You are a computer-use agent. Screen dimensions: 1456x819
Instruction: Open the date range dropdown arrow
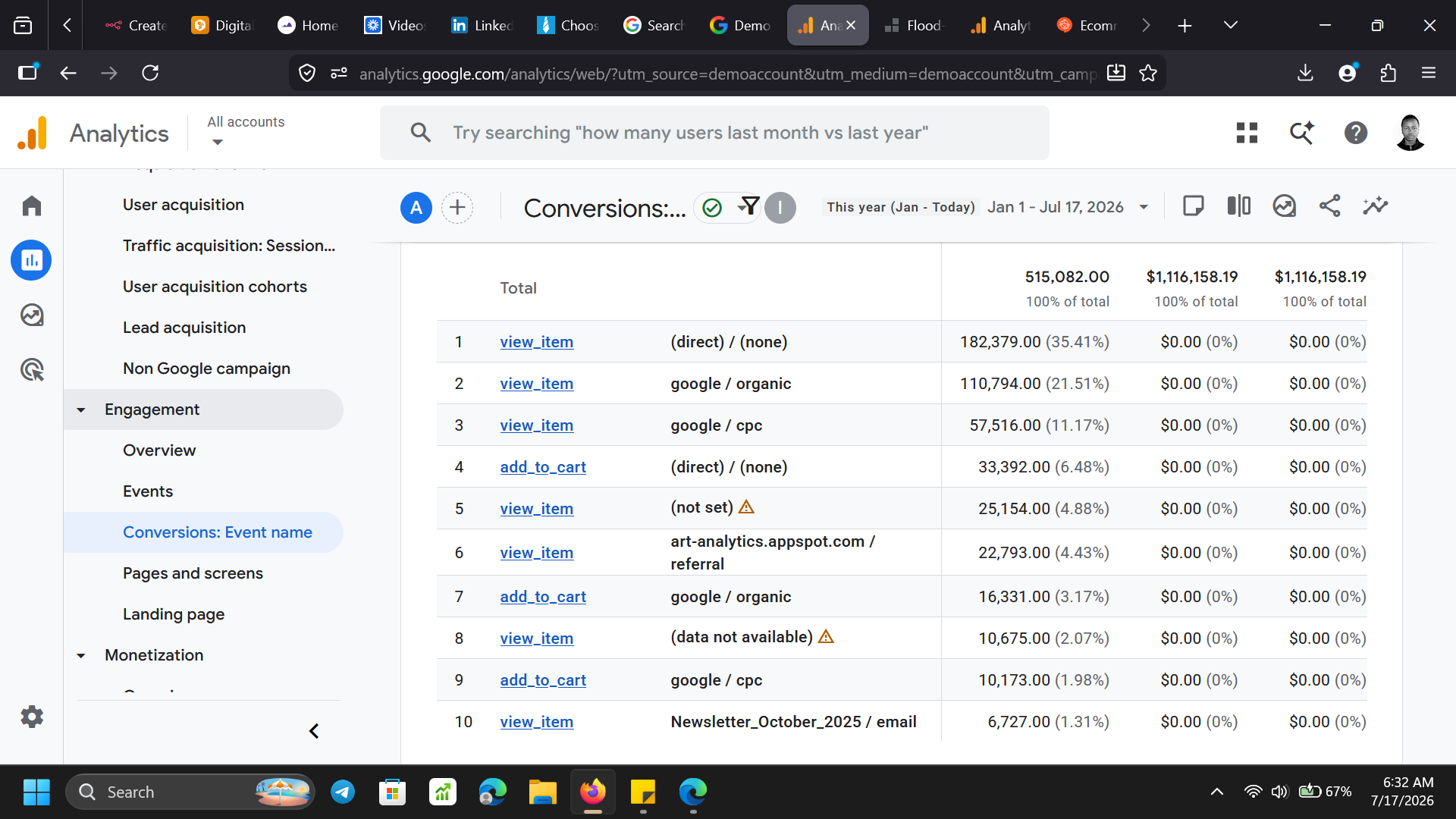tap(1144, 207)
